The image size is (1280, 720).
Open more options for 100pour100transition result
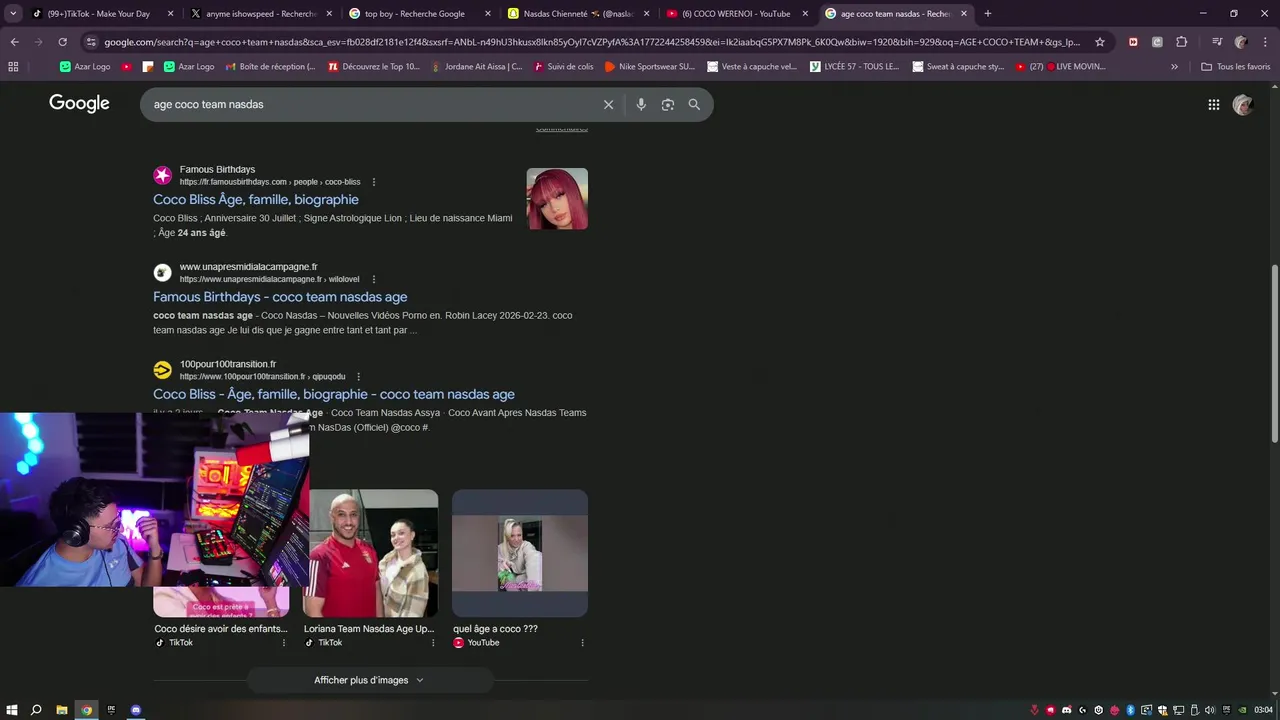[358, 377]
